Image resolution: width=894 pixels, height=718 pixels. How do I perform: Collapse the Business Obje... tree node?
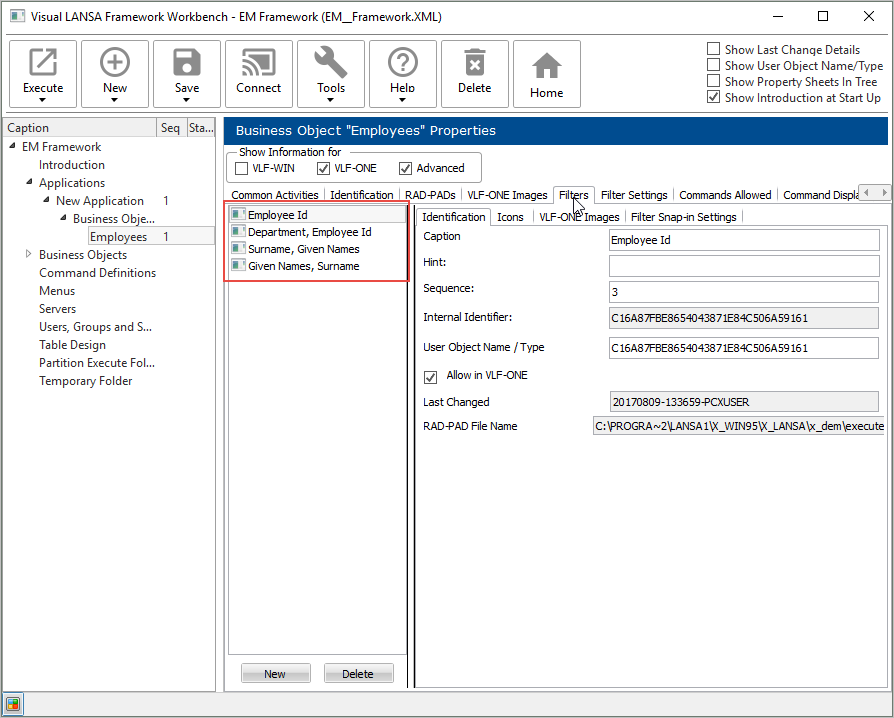pos(63,218)
